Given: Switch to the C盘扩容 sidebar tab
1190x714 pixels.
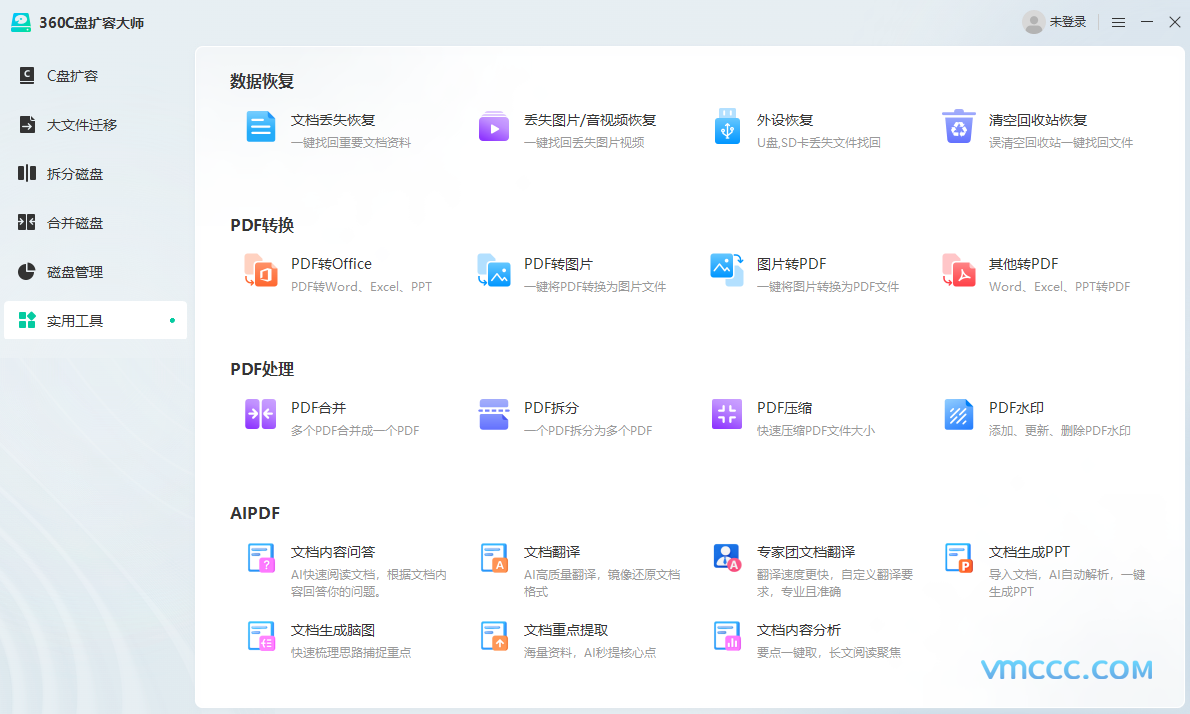Looking at the screenshot, I should click(x=72, y=76).
